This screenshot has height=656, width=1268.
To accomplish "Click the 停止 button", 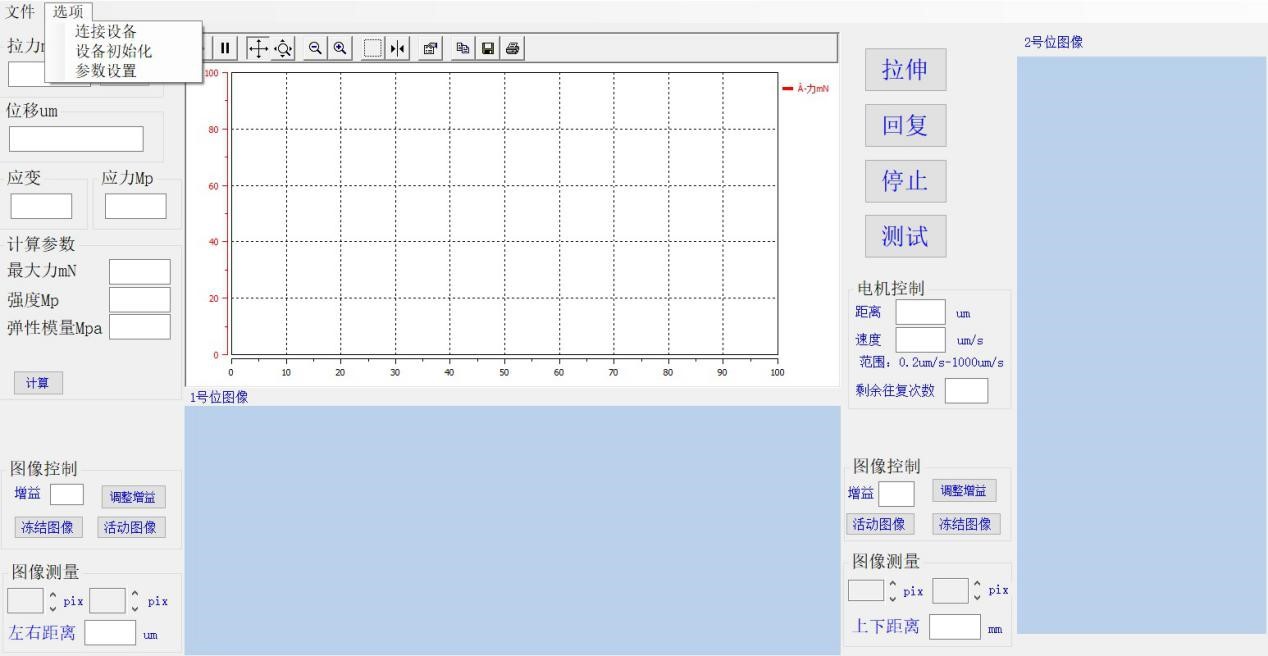I will click(x=905, y=181).
